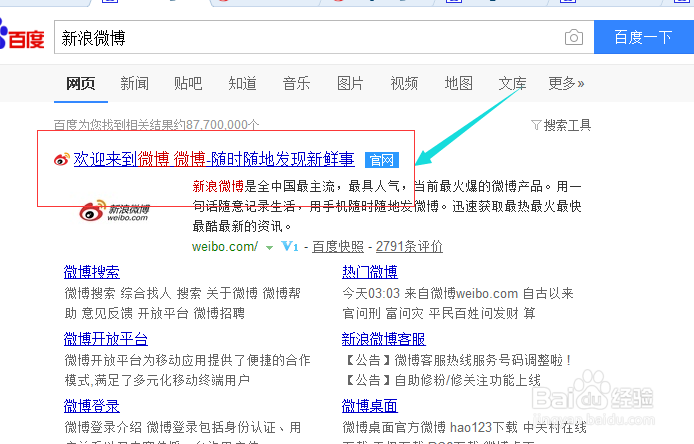Switch to the 贴吧 tab

(x=188, y=83)
